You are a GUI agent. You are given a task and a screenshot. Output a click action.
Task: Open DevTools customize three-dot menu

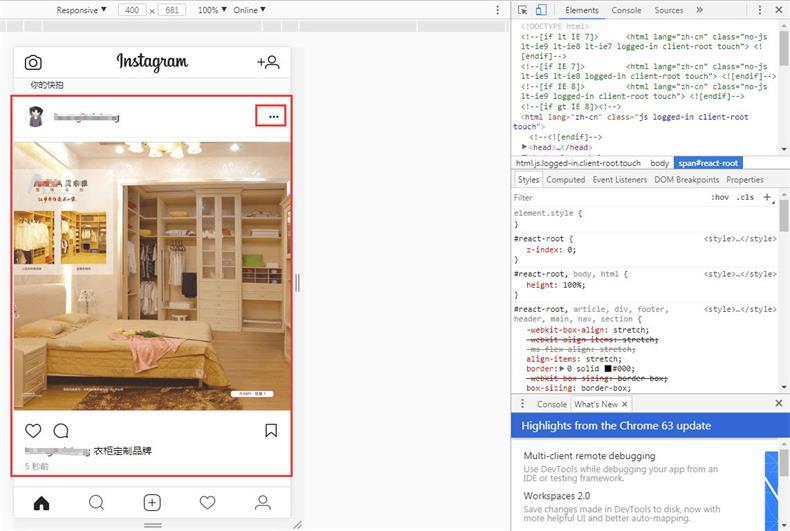click(x=760, y=10)
